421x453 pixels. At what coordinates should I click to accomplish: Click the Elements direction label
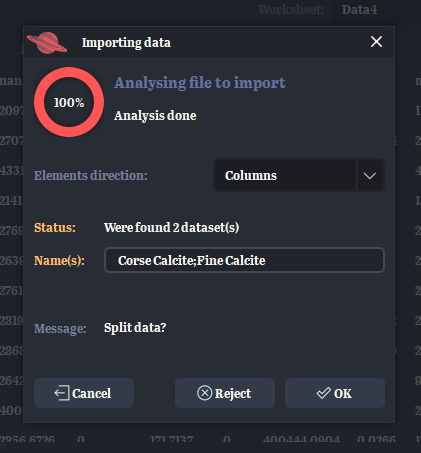(91, 175)
